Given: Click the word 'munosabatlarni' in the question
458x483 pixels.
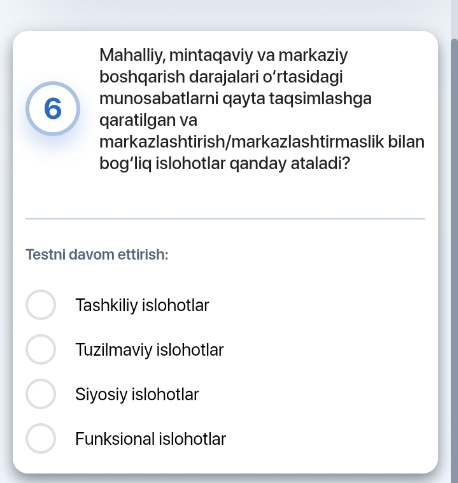Looking at the screenshot, I should [x=159, y=98].
